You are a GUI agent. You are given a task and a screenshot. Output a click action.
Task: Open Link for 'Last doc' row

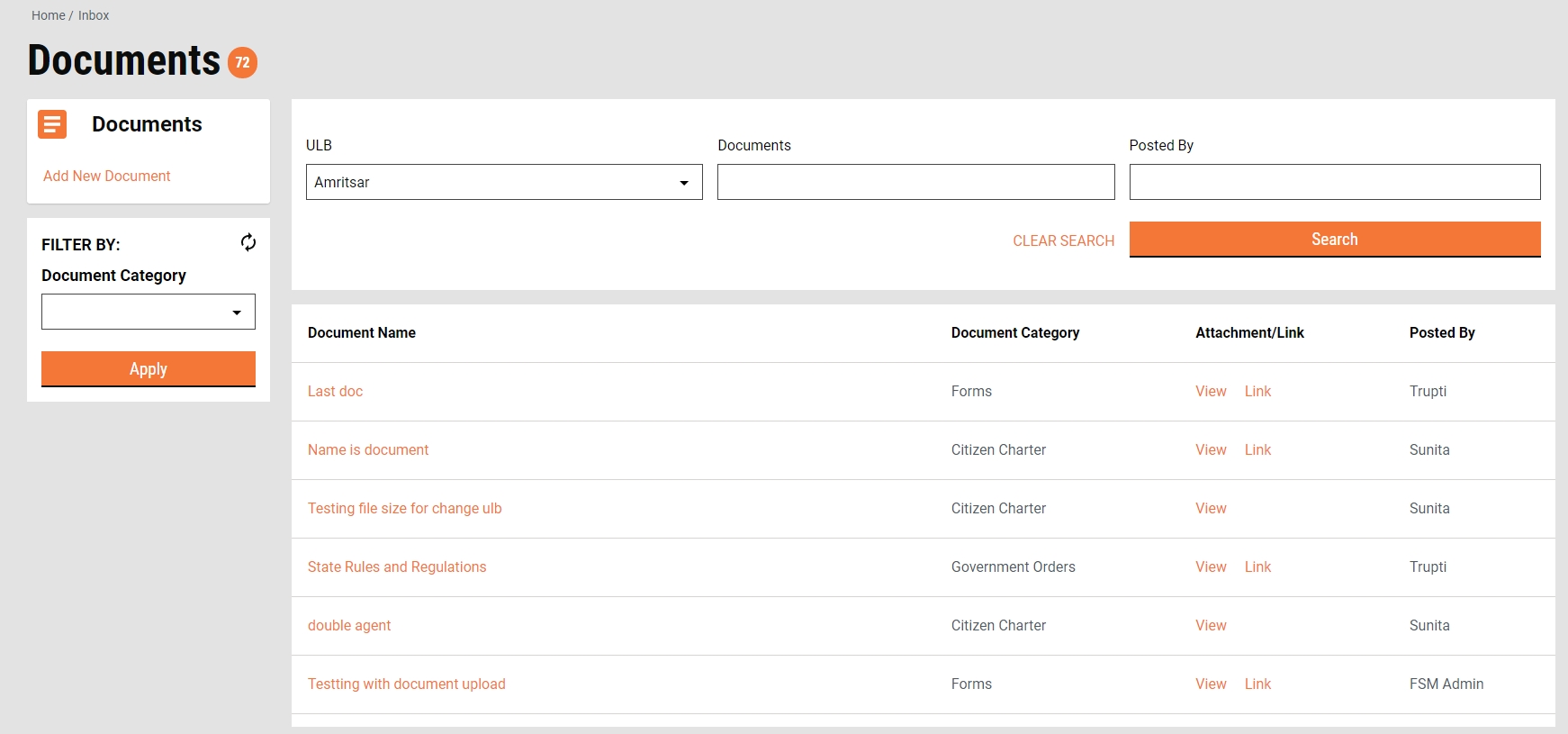(x=1257, y=391)
